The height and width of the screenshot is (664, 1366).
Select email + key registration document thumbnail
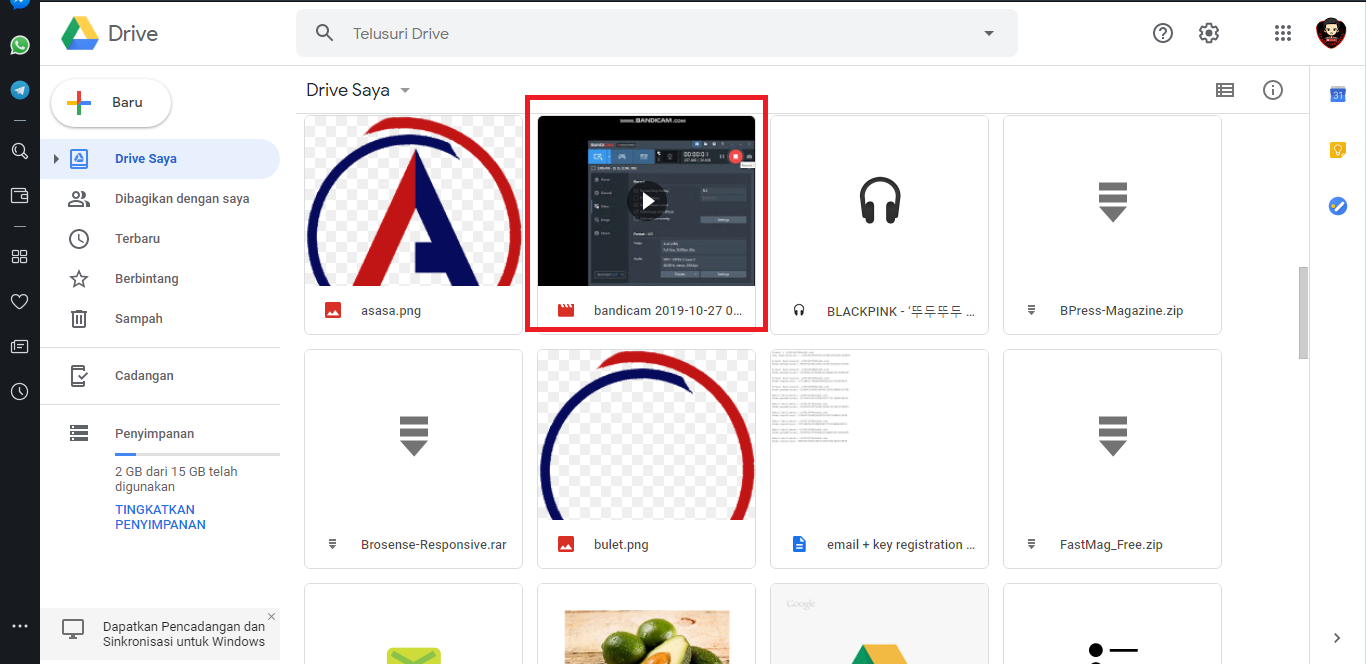(880, 435)
